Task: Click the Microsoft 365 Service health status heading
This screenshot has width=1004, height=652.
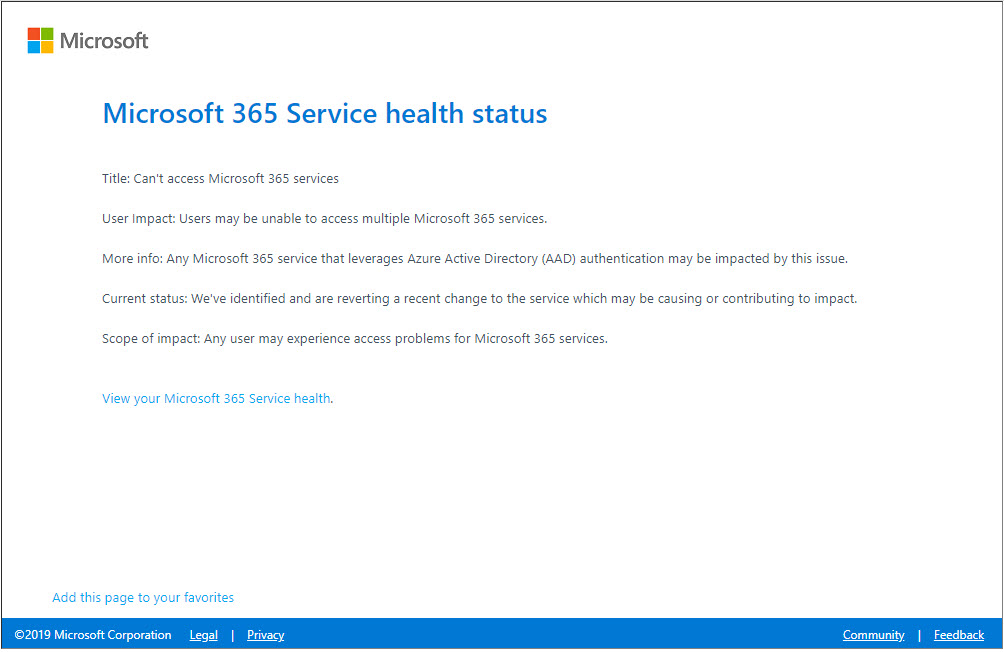Action: pos(325,113)
